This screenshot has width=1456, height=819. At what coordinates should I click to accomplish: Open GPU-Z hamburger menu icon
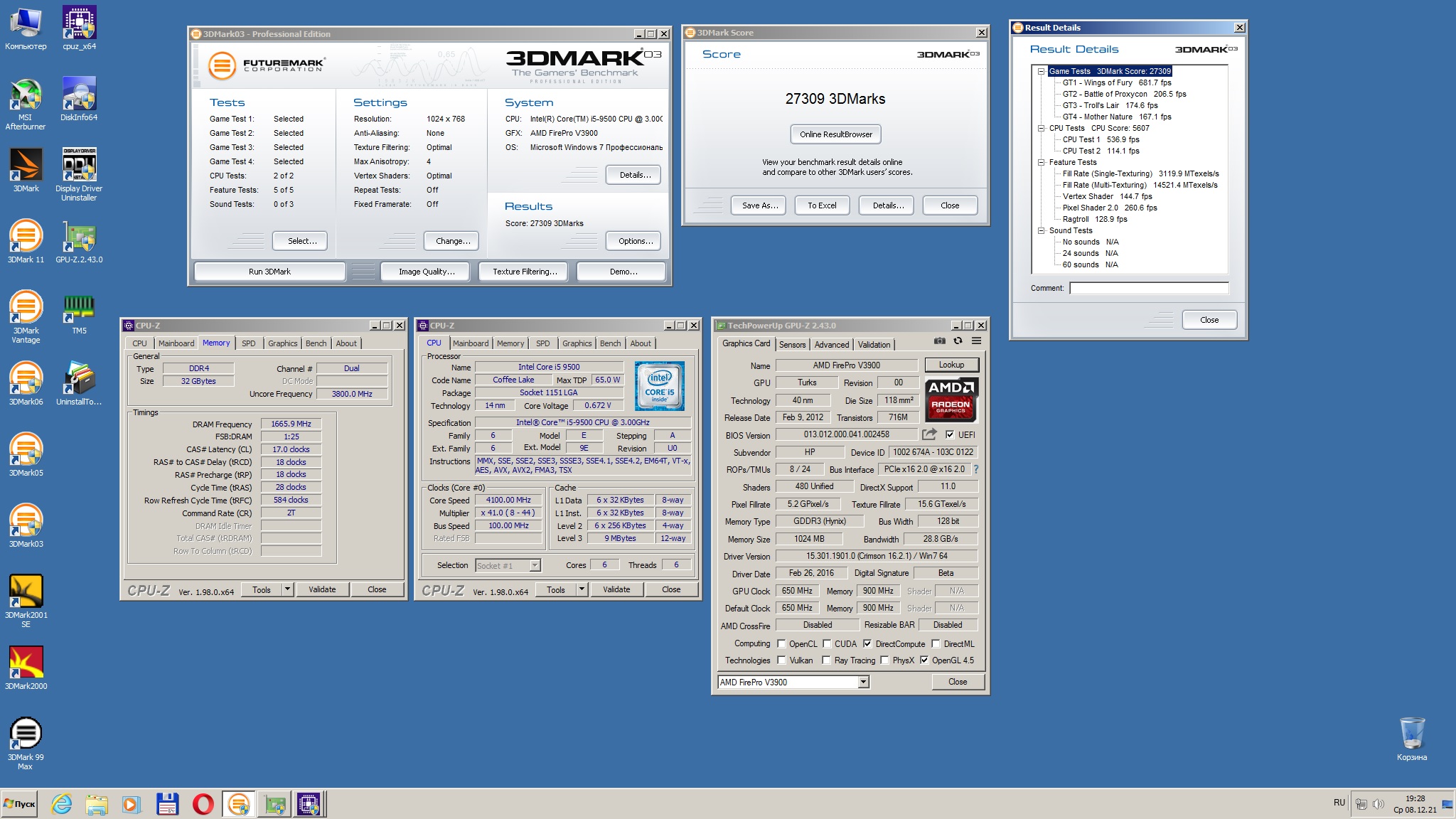tap(977, 341)
